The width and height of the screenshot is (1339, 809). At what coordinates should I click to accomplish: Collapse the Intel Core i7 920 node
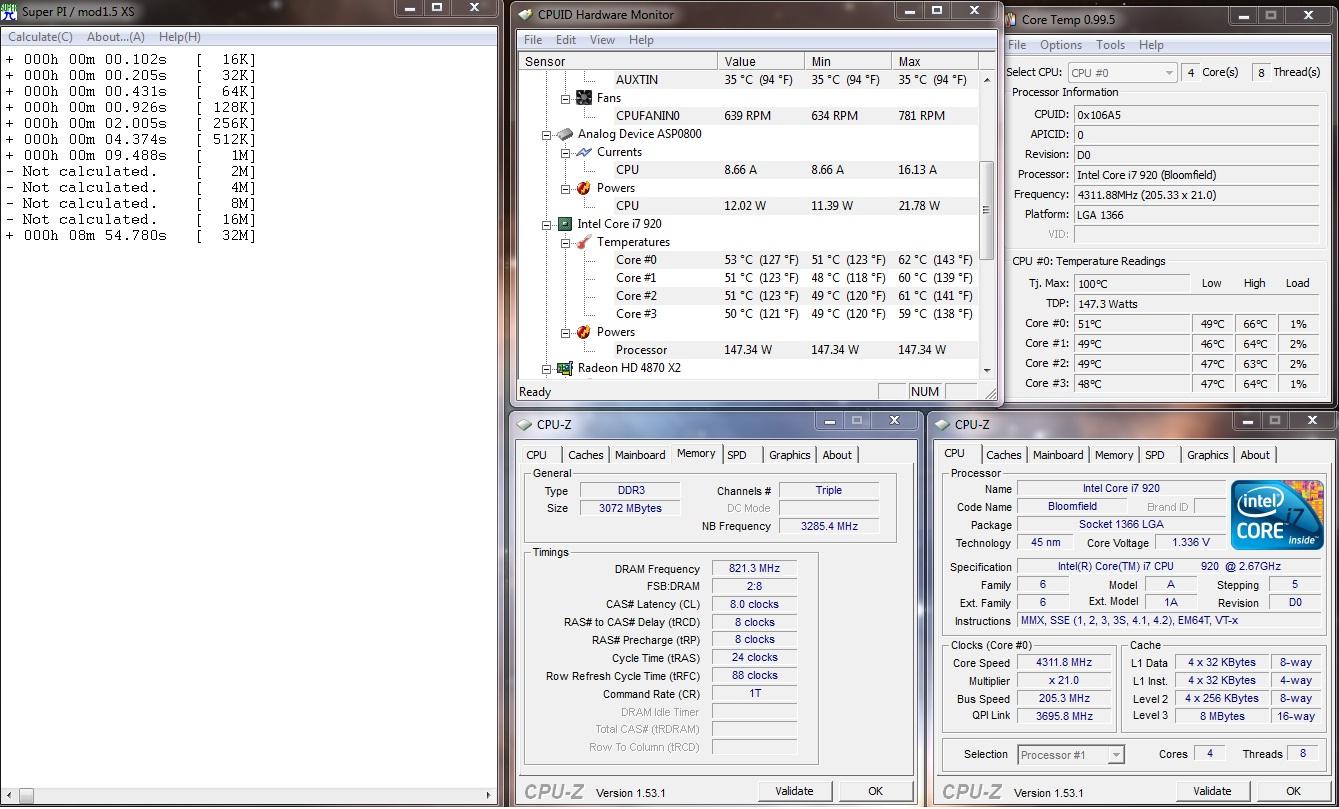click(x=547, y=224)
